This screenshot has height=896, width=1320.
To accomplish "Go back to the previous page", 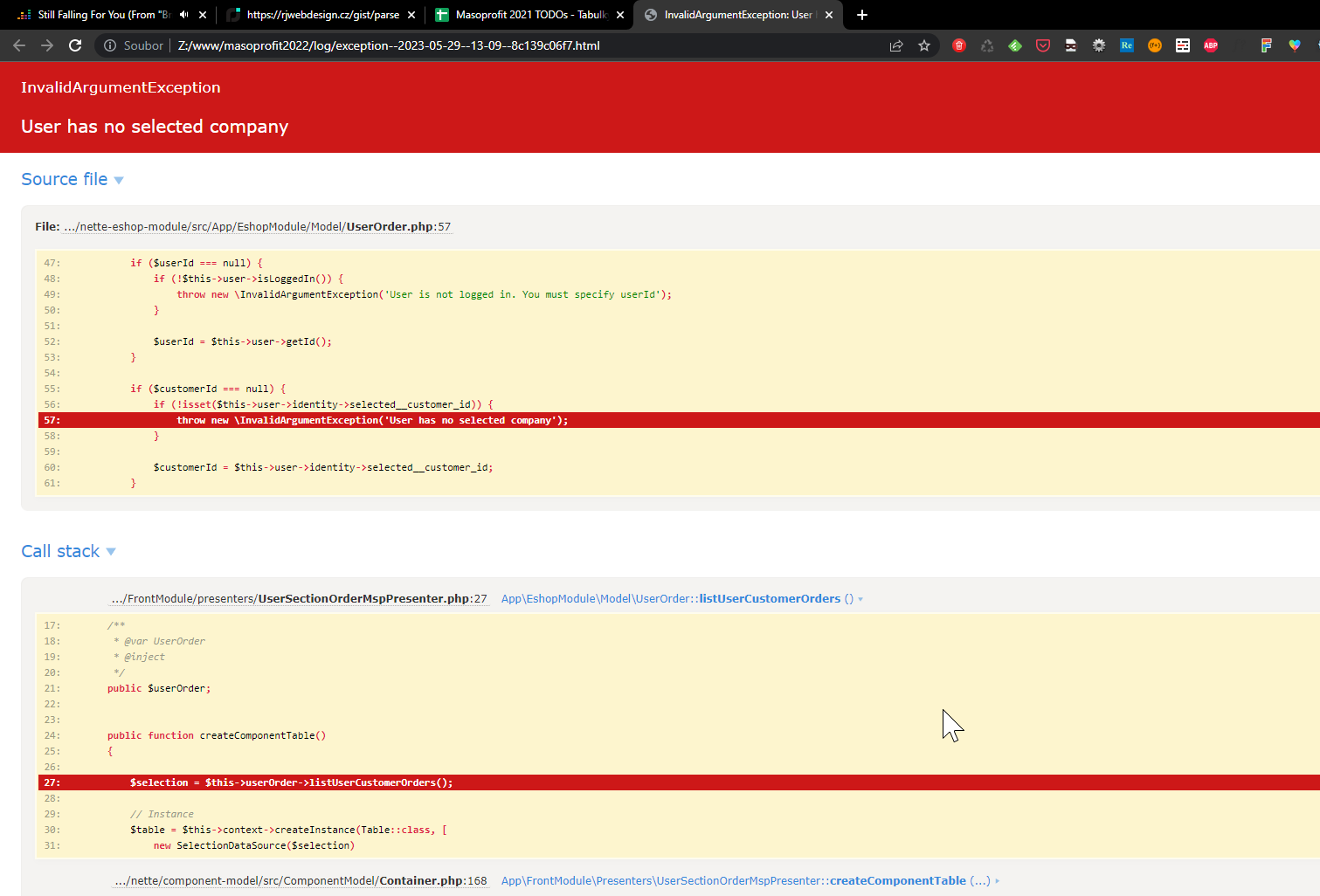I will (x=19, y=45).
